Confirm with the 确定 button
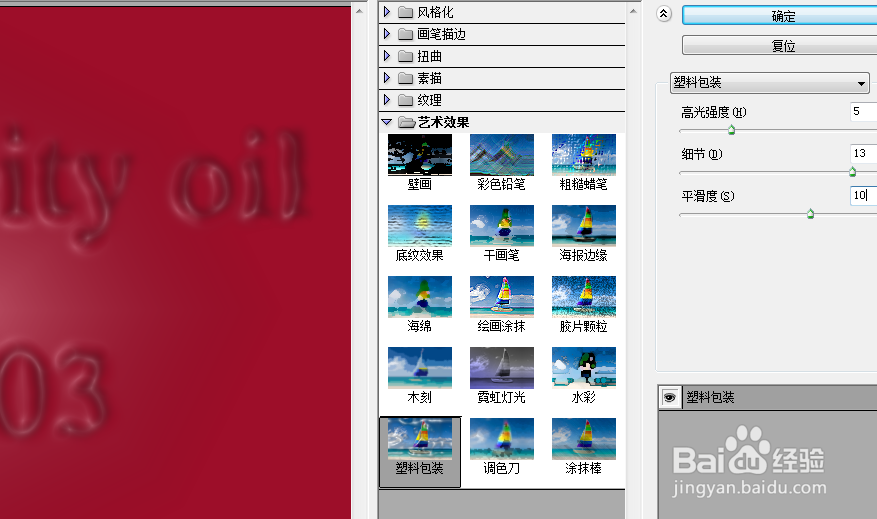 coord(780,16)
